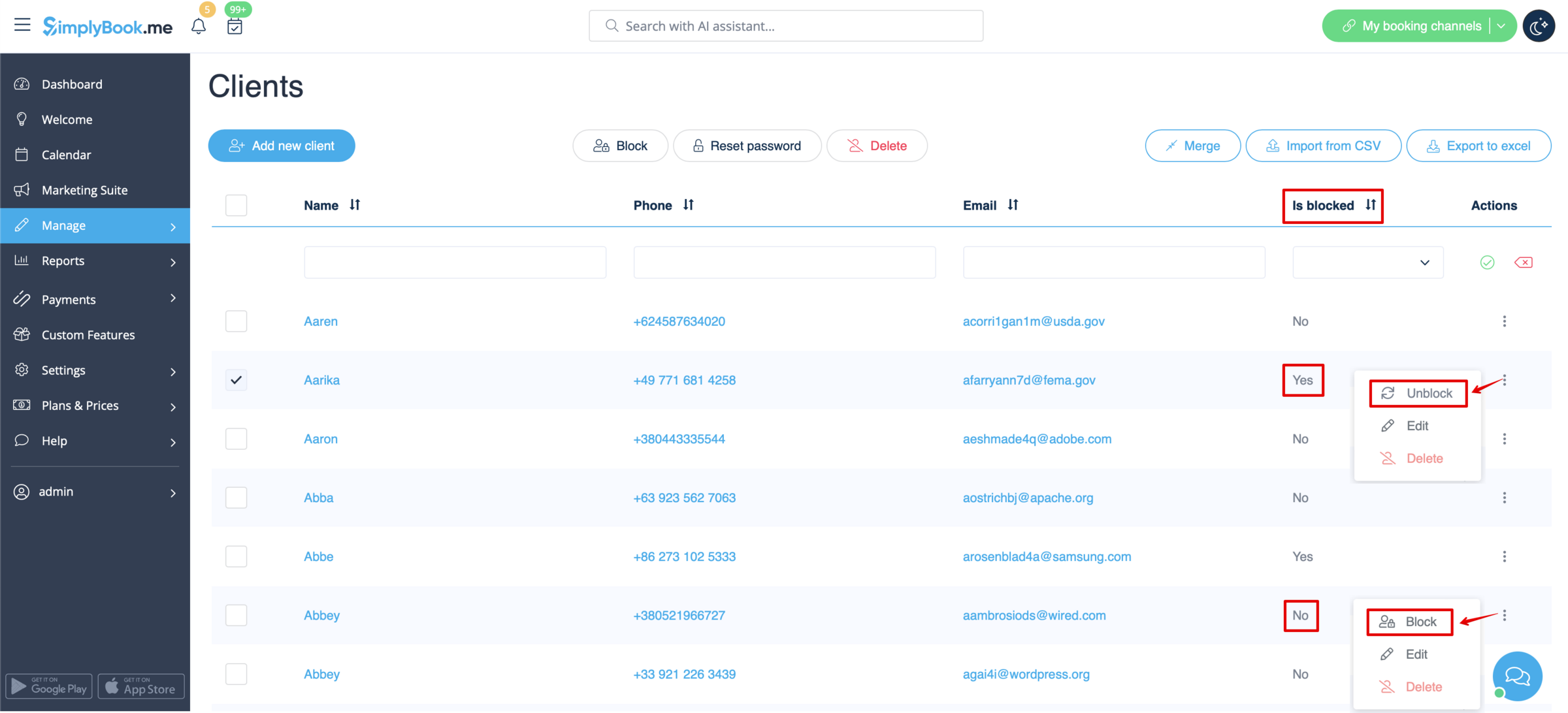Check the Abbe row checkbox
Image resolution: width=1568 pixels, height=713 pixels.
tap(236, 556)
